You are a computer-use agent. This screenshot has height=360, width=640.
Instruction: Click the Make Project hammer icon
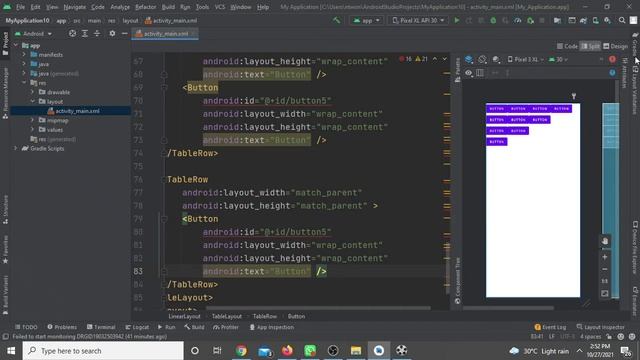(x=336, y=20)
